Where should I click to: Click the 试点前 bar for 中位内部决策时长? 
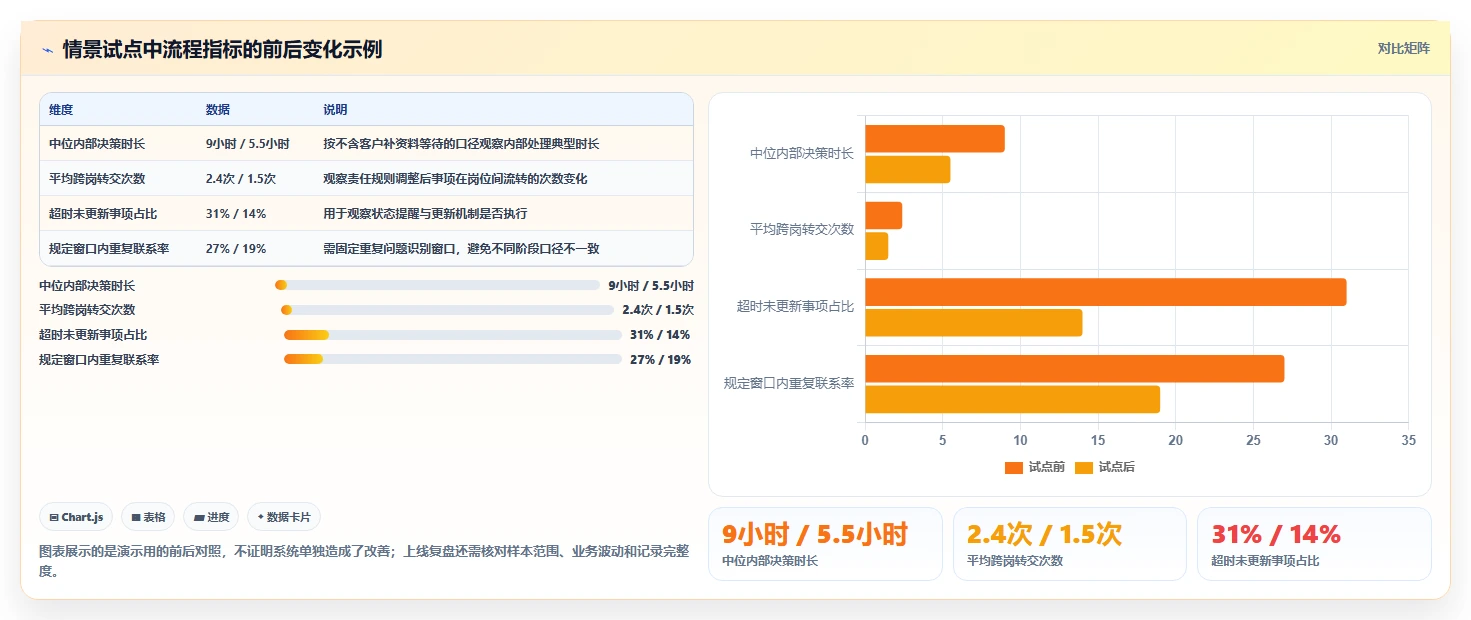pyautogui.click(x=935, y=139)
